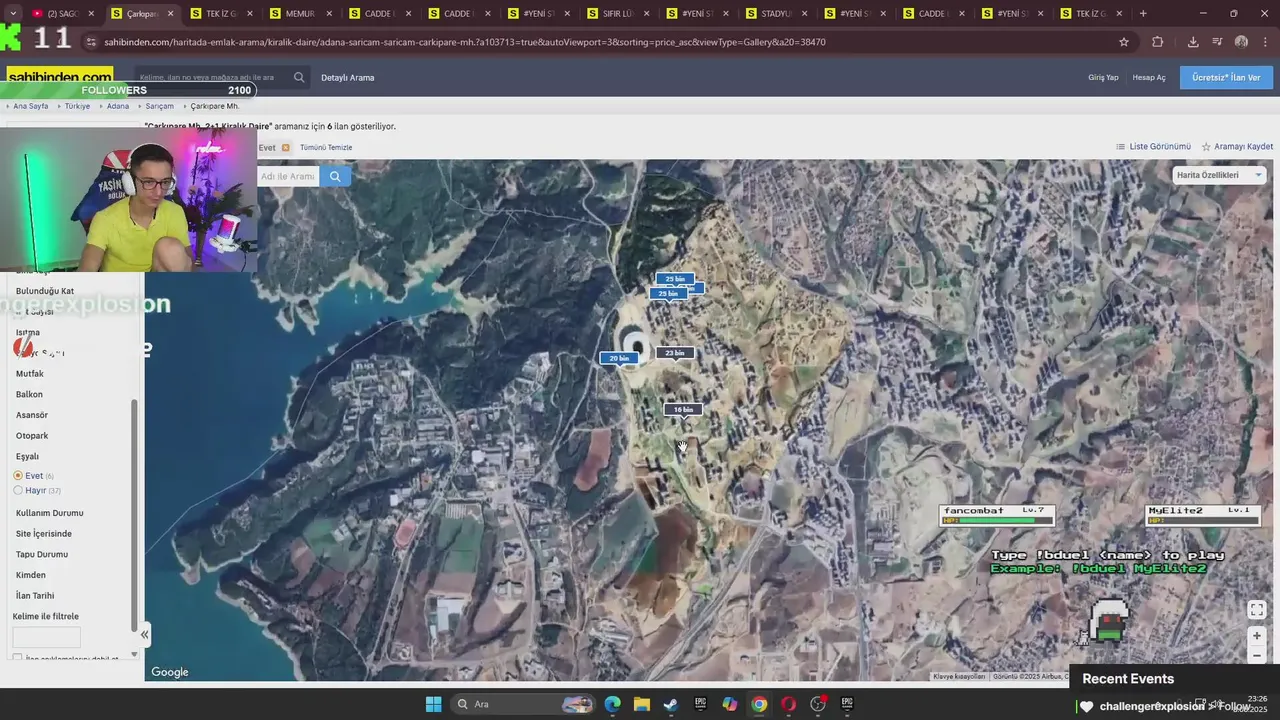Image resolution: width=1280 pixels, height=720 pixels.
Task: Open the 23 bin map price marker
Action: coord(675,353)
